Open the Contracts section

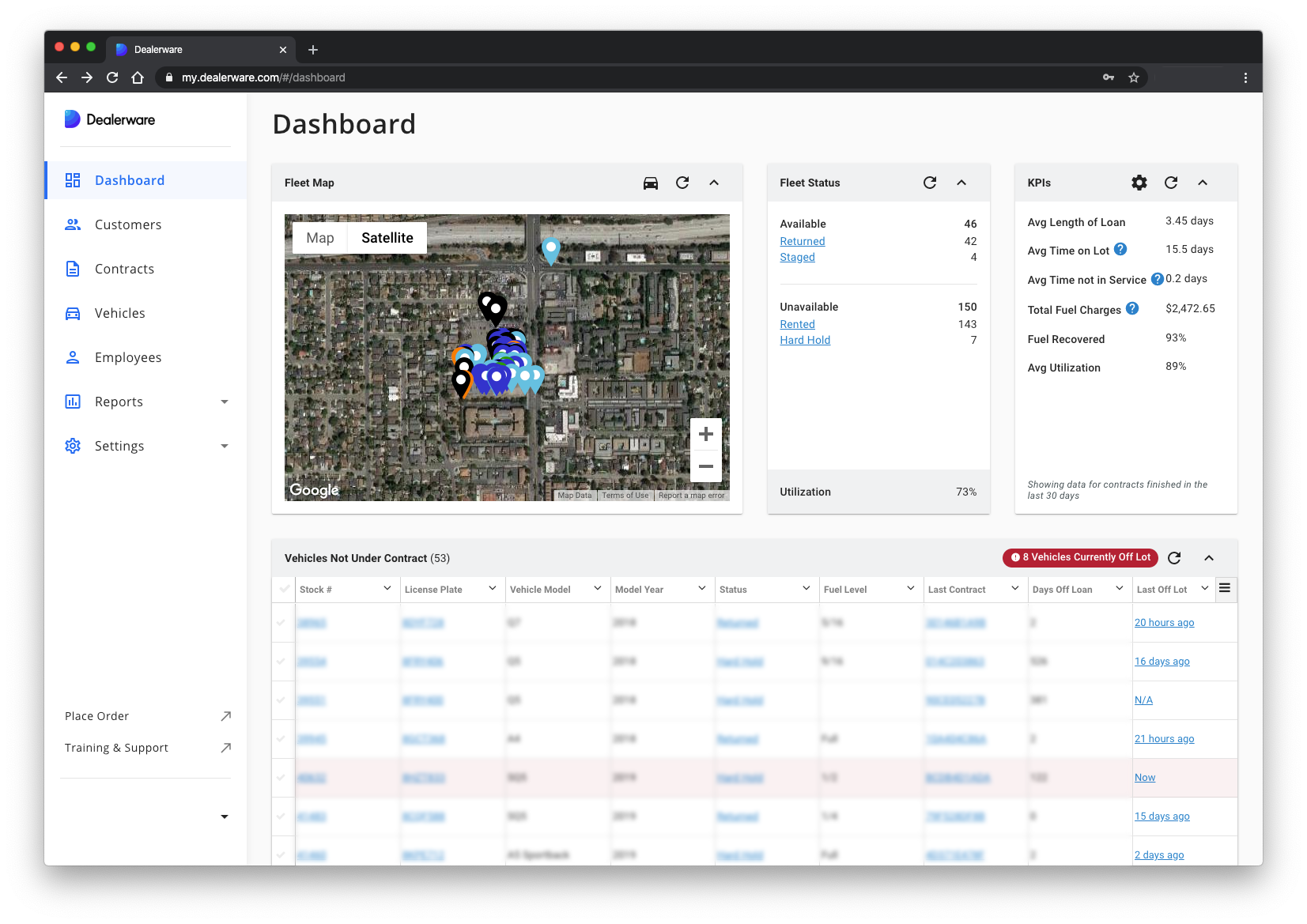[123, 269]
